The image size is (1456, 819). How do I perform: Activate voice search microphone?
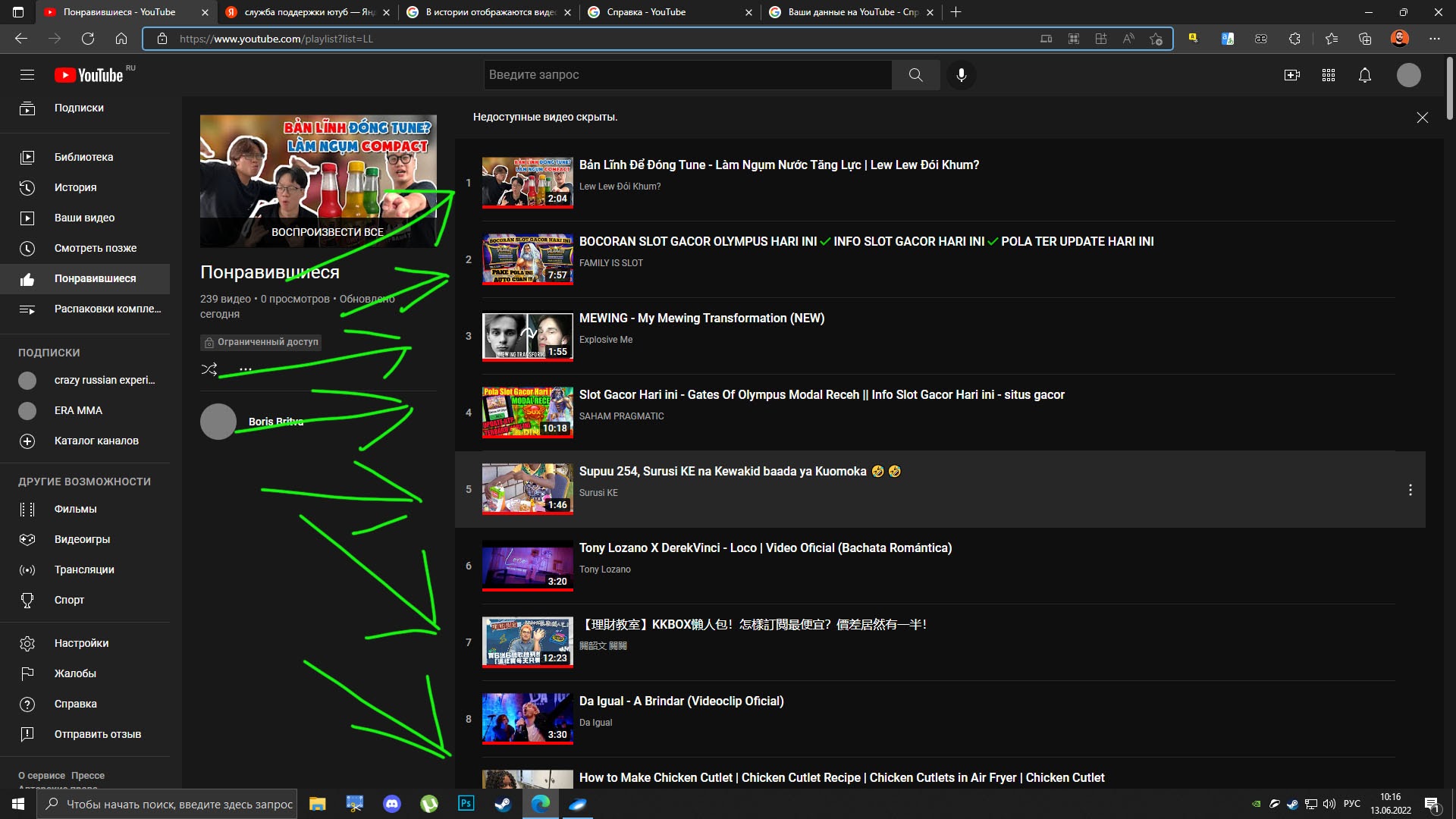tap(962, 75)
